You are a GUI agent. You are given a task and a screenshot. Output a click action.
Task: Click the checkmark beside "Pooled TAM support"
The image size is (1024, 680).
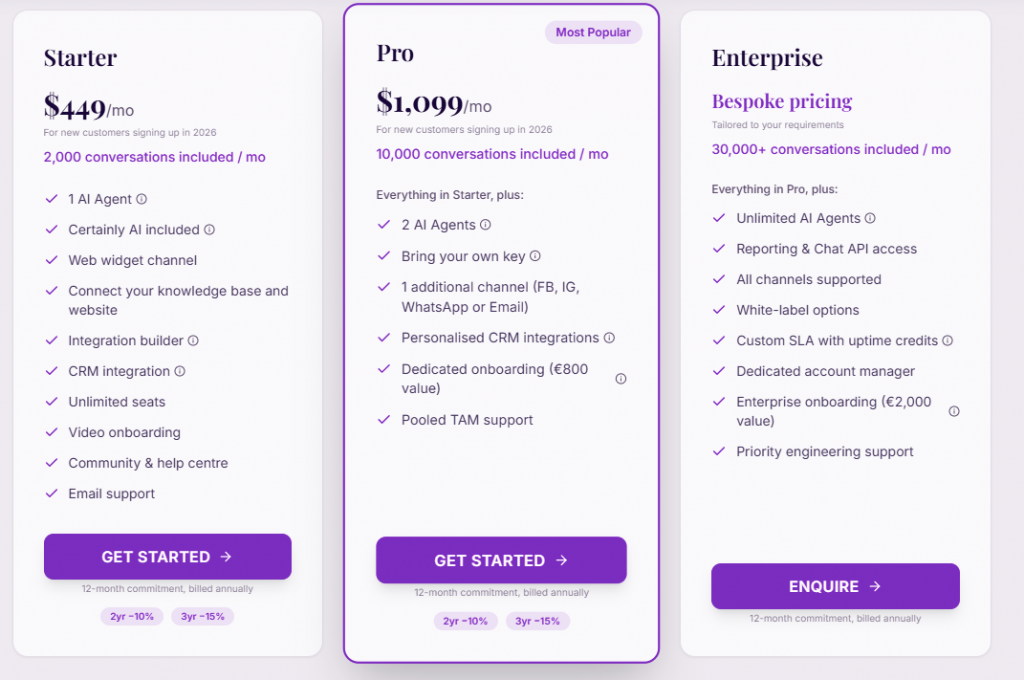pyautogui.click(x=384, y=420)
